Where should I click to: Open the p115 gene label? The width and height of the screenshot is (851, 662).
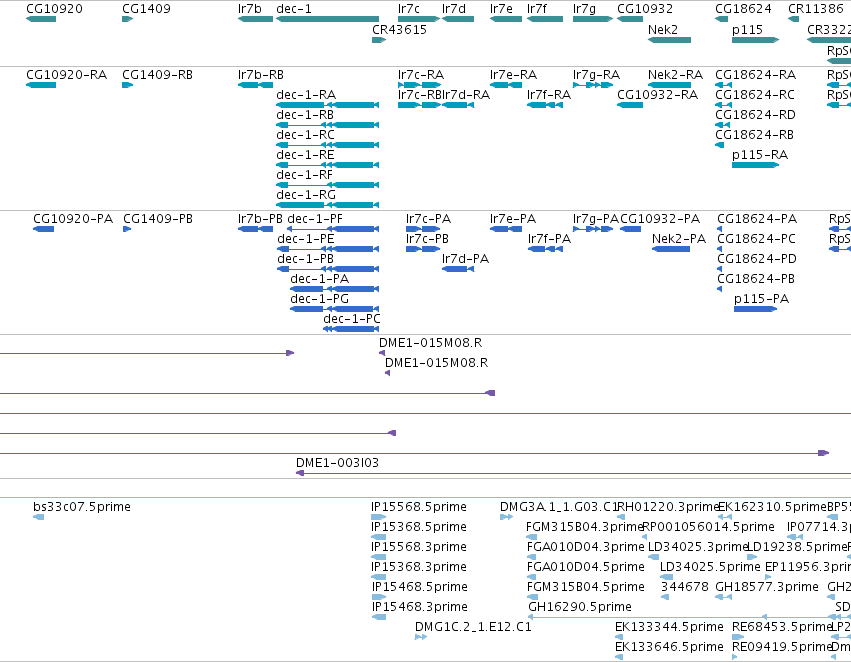[747, 29]
